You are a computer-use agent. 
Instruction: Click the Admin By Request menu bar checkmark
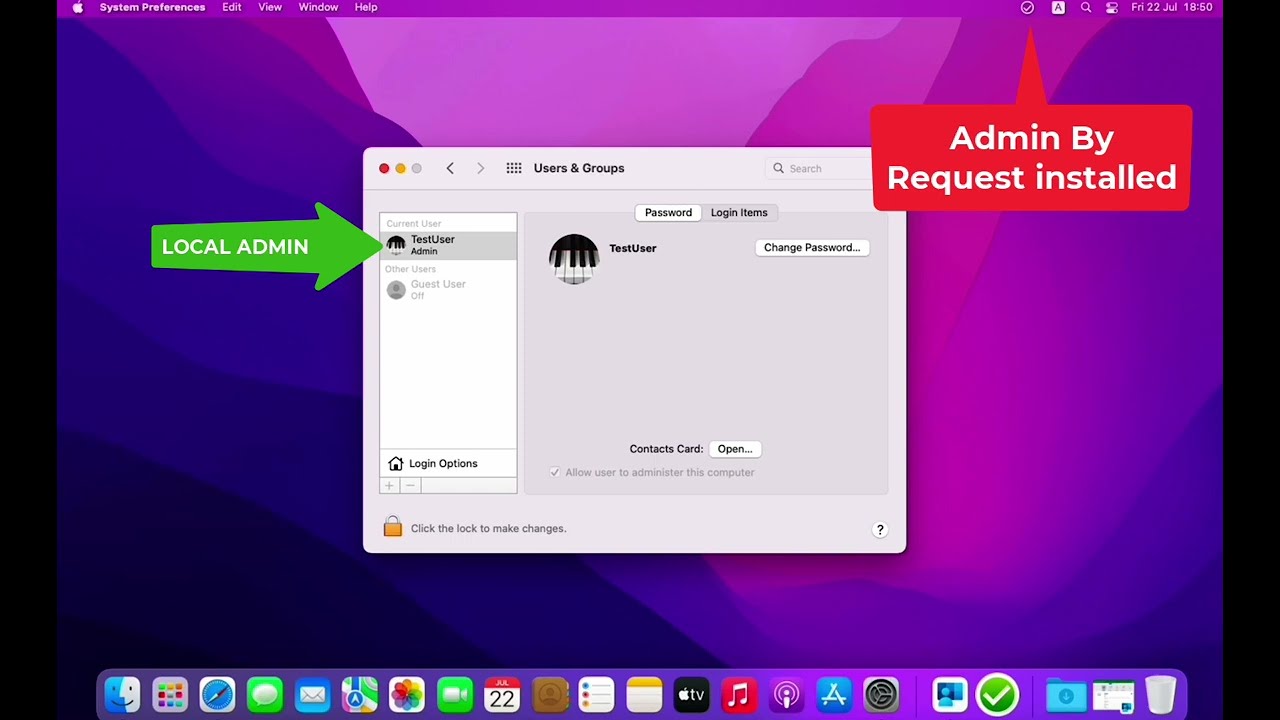click(x=1027, y=7)
